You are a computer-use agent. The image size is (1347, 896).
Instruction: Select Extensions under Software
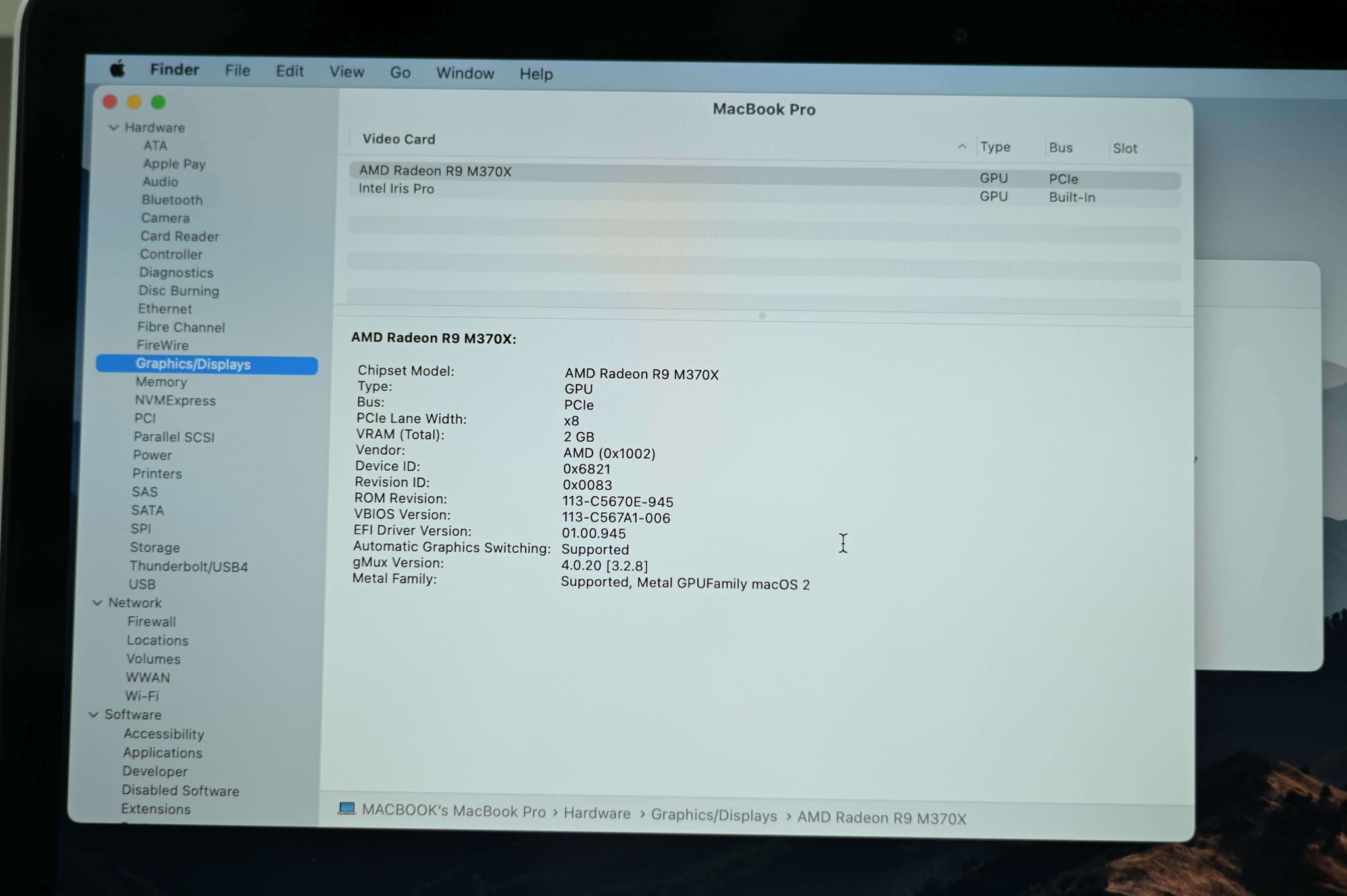[x=156, y=809]
